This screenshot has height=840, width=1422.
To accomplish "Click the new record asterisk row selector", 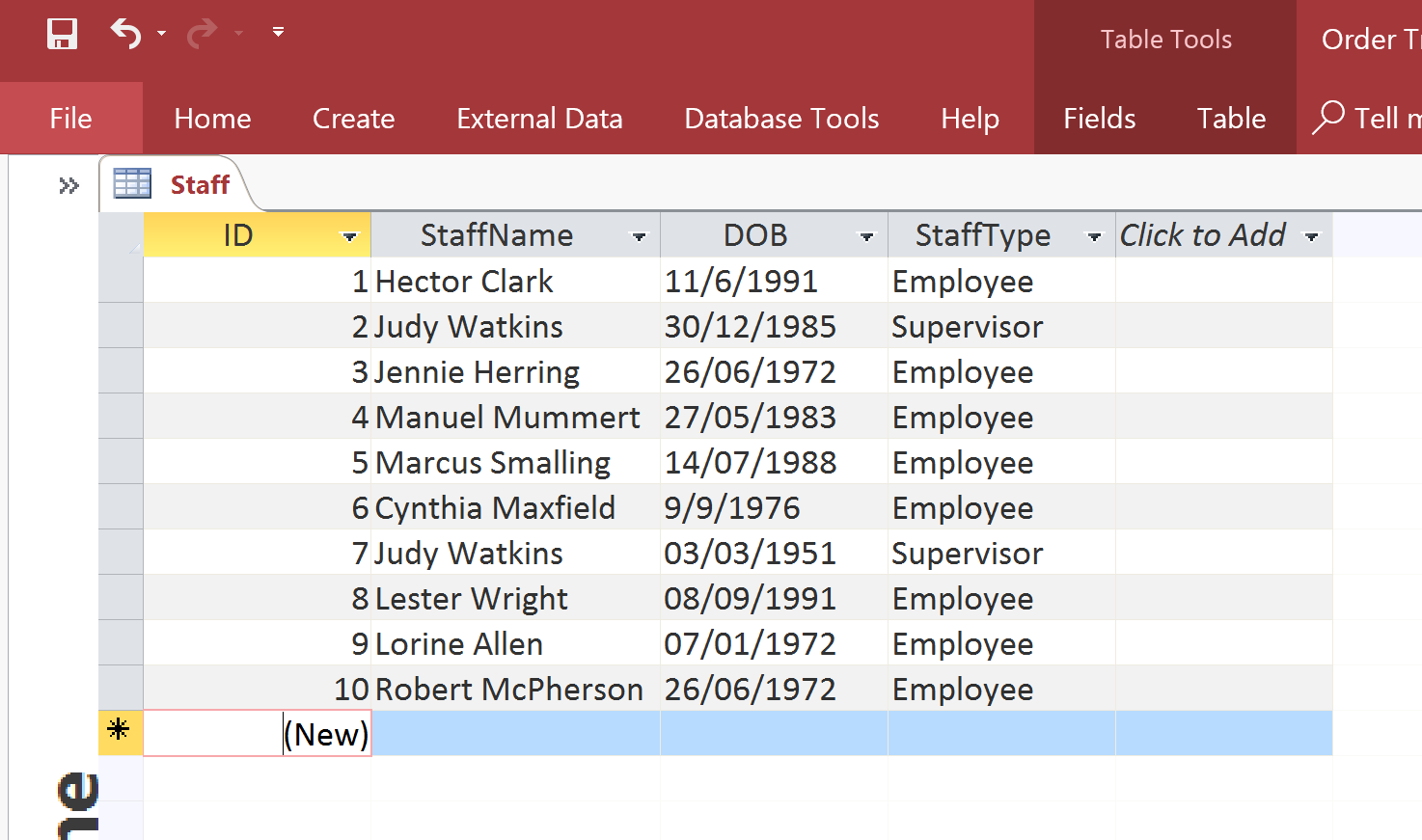I will pyautogui.click(x=121, y=733).
